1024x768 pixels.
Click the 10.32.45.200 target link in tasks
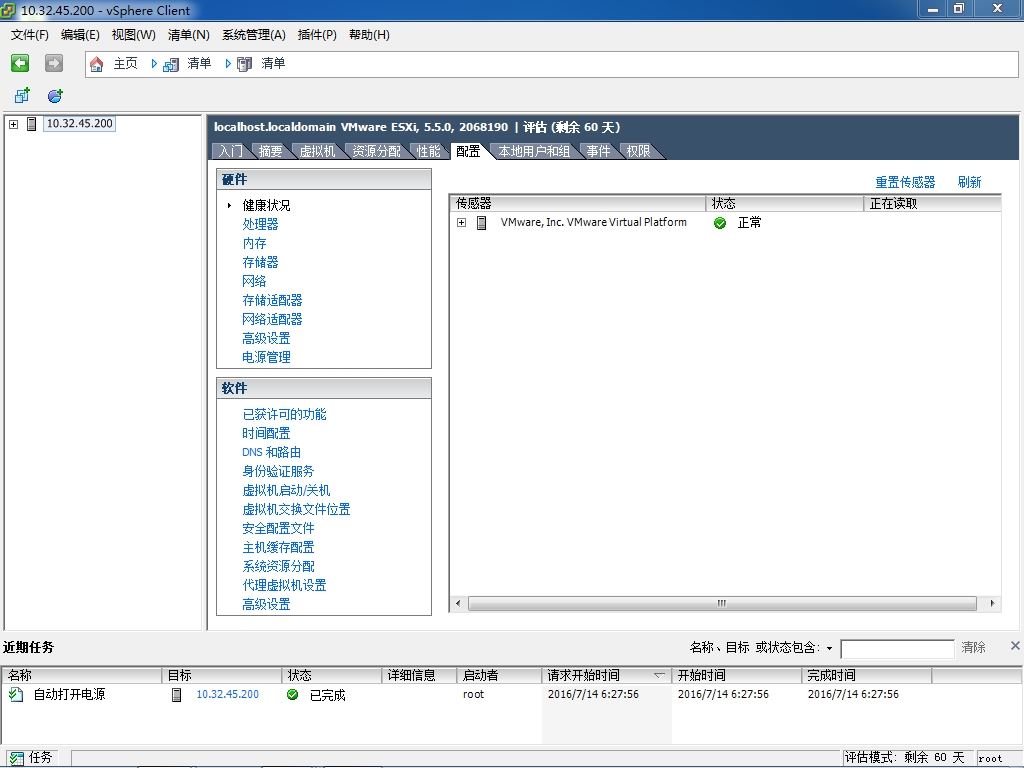(x=228, y=694)
